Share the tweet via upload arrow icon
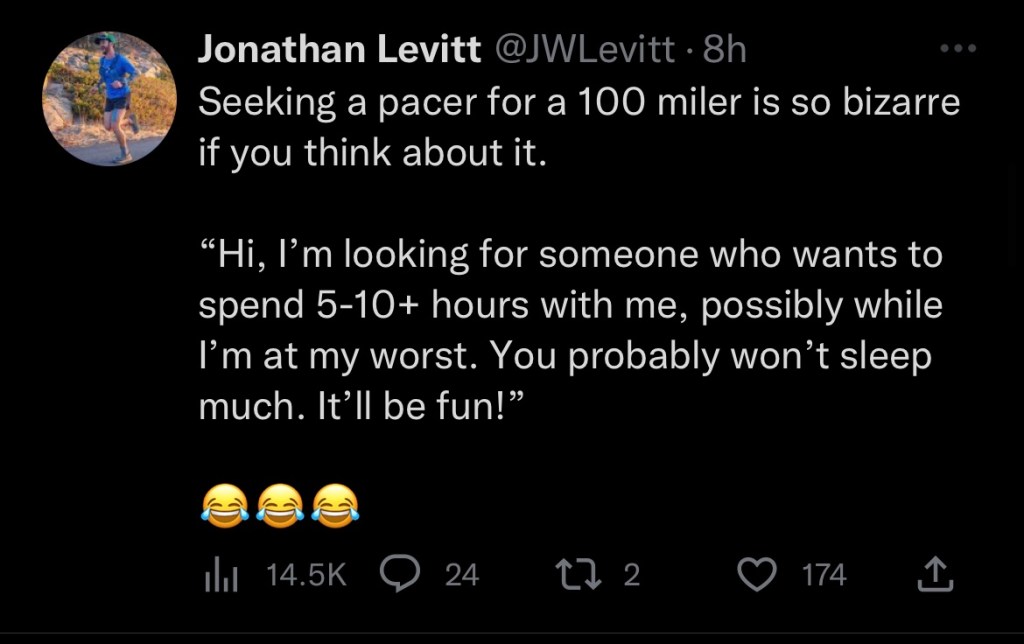 pos(935,574)
